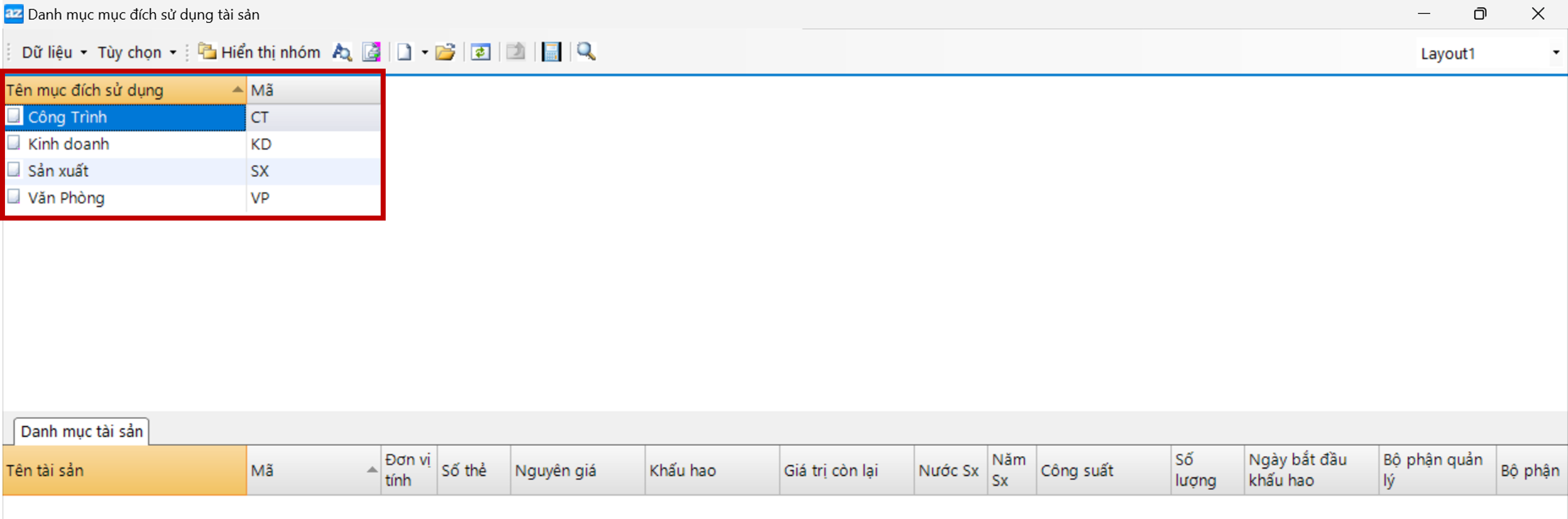Click the green refresh toolbar icon

tap(480, 52)
